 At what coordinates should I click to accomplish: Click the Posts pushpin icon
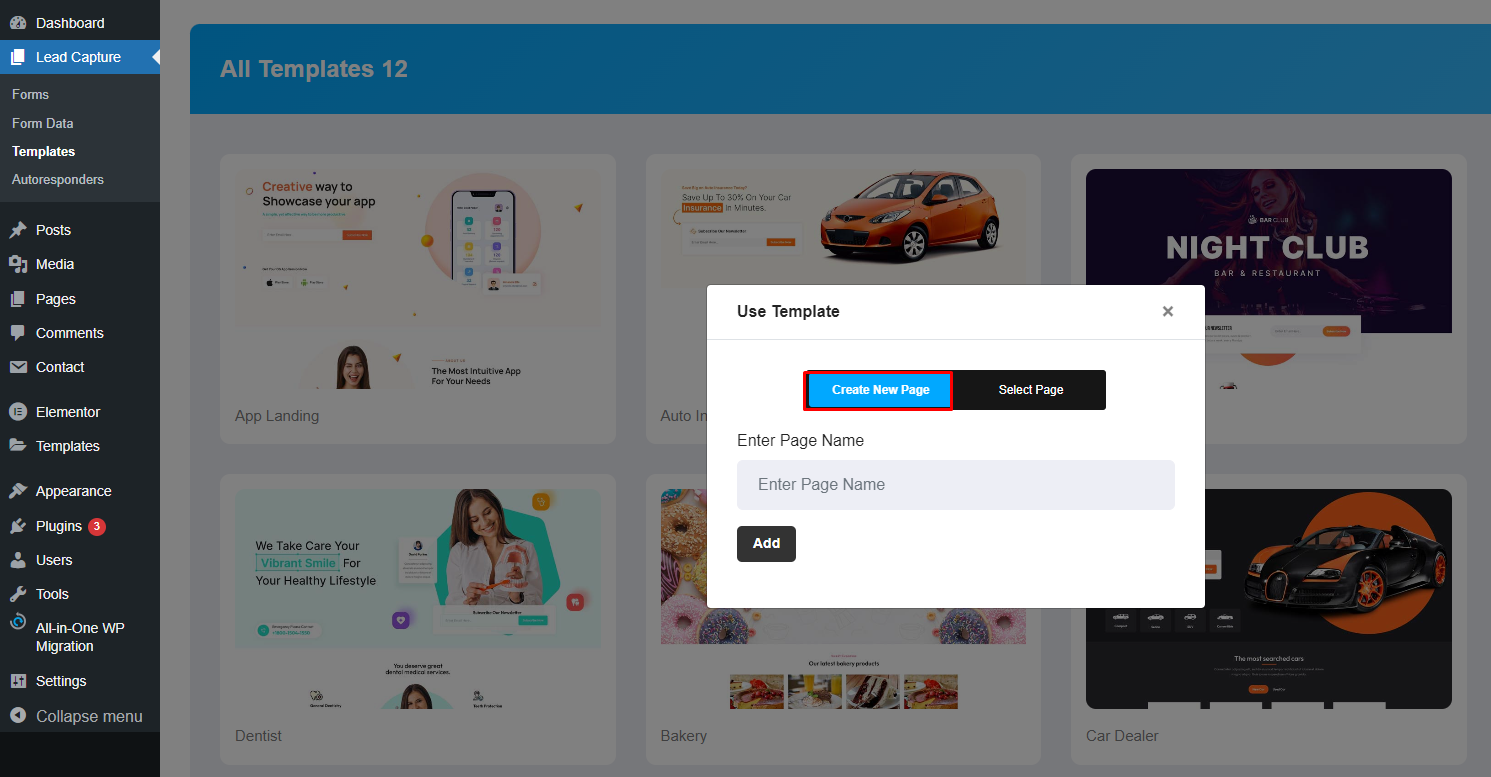click(18, 230)
